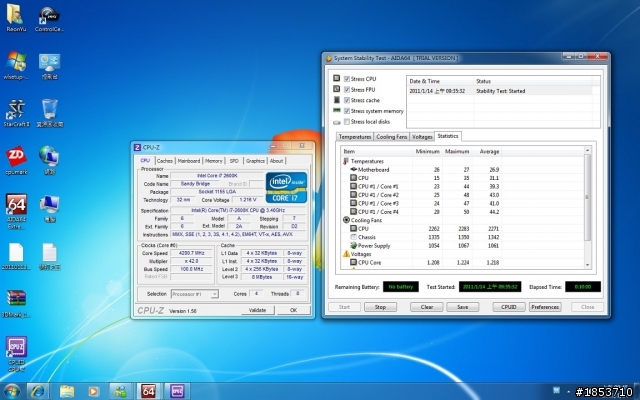Open the AIDA64 Extreme desktop shortcut

tap(16, 211)
